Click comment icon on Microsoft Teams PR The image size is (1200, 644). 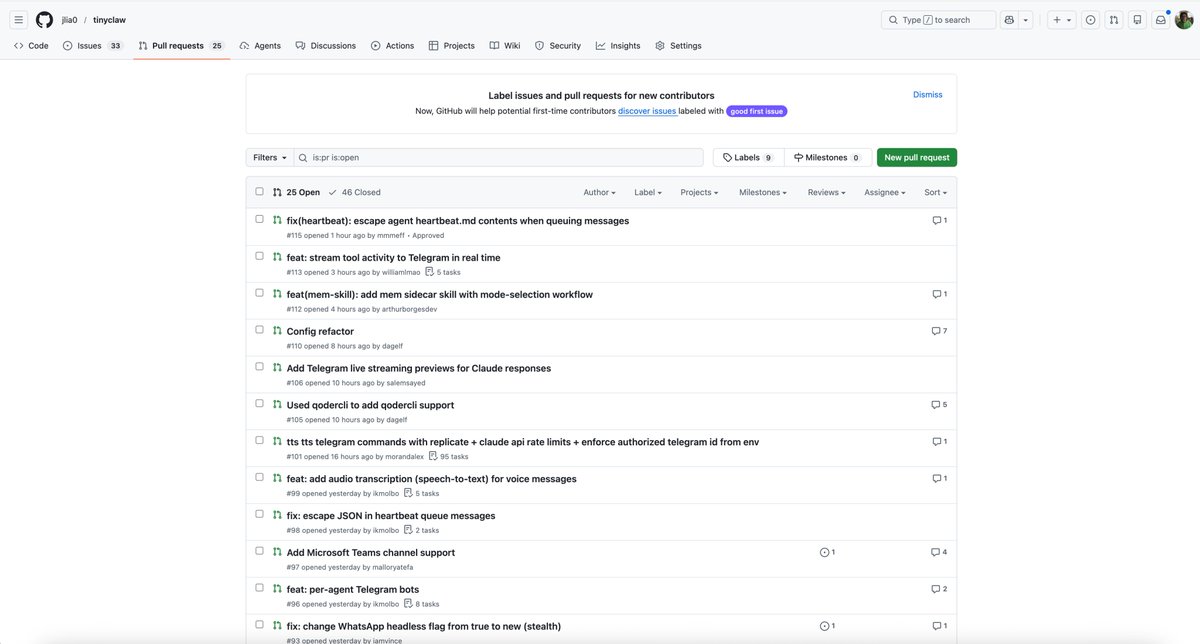click(936, 552)
